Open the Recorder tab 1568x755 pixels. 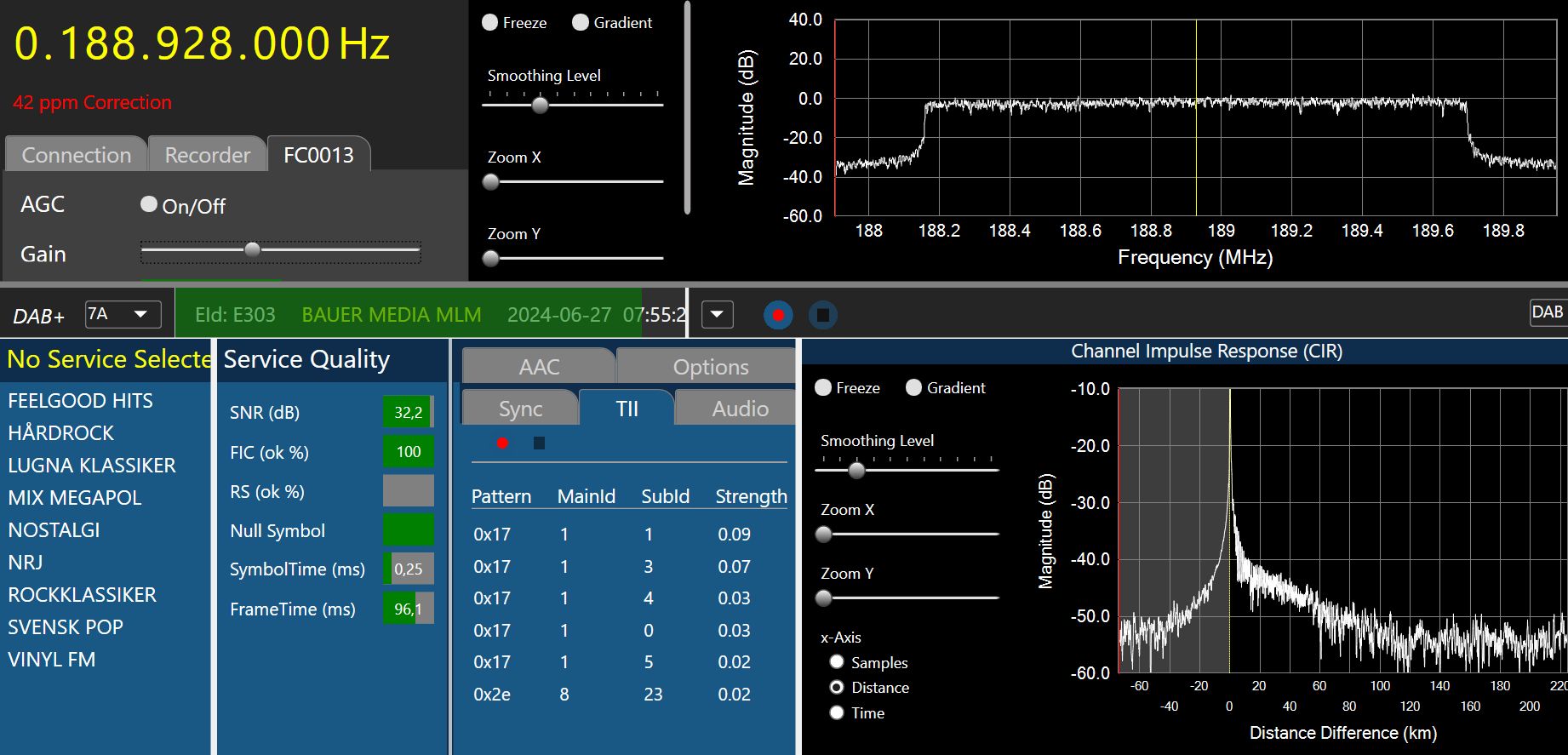[x=207, y=155]
